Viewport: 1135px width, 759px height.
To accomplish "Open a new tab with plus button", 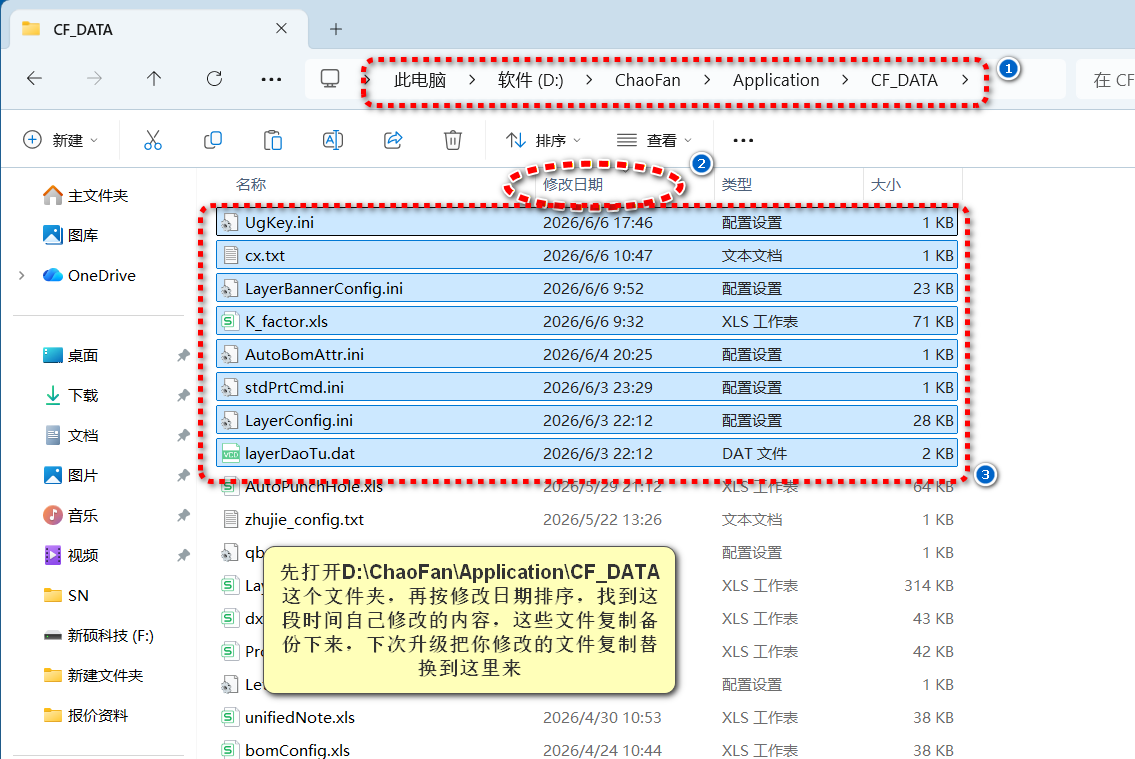I will [x=335, y=29].
